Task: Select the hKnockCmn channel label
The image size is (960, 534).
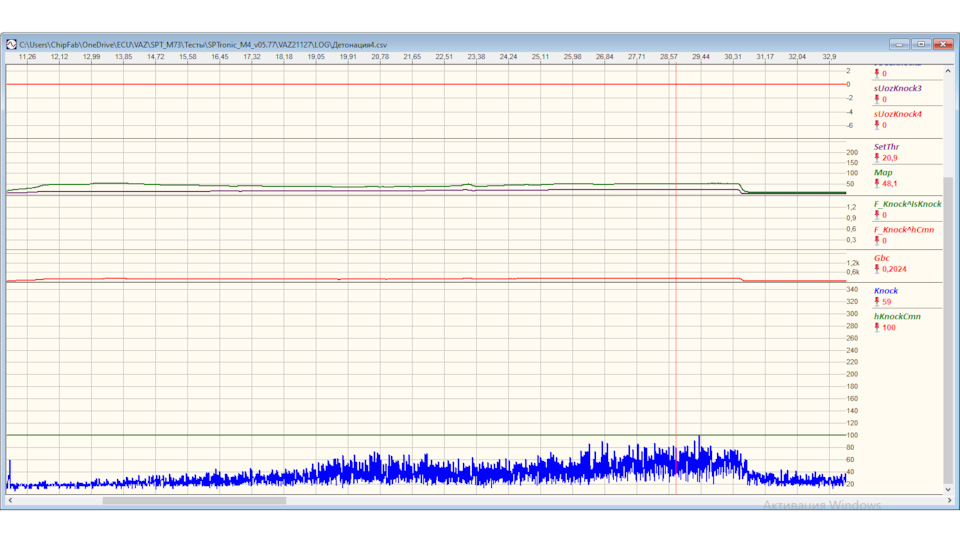Action: (x=897, y=317)
